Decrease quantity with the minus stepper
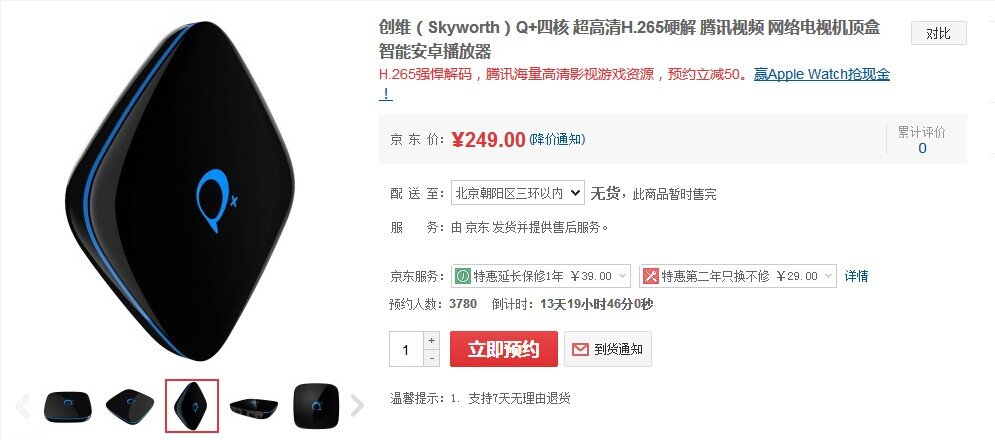Viewport: 995px width, 440px height. 432,358
